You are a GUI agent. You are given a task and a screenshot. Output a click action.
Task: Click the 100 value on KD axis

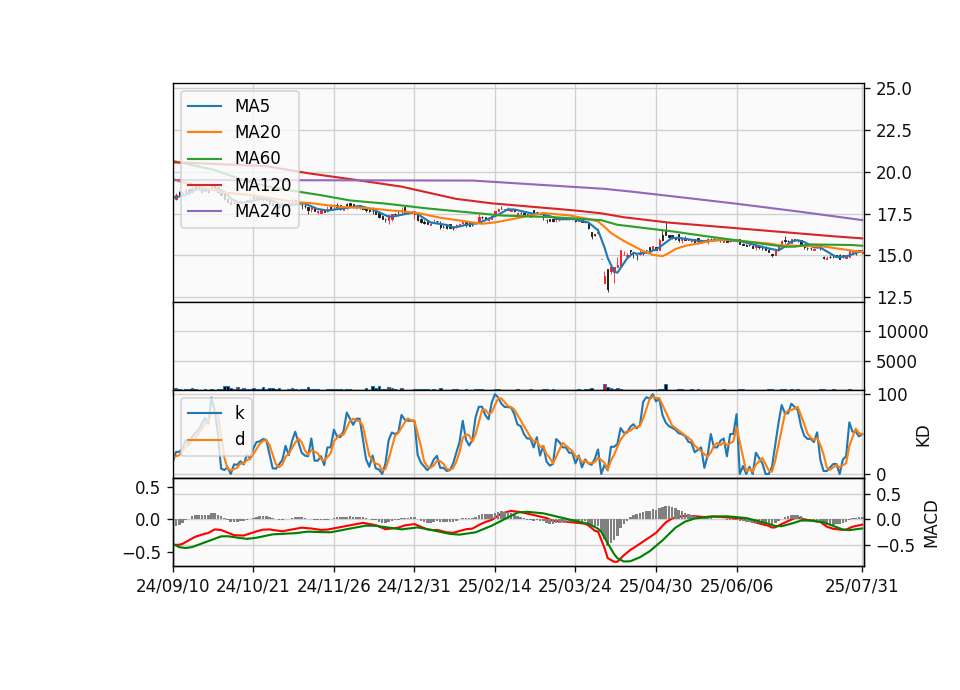[x=892, y=395]
